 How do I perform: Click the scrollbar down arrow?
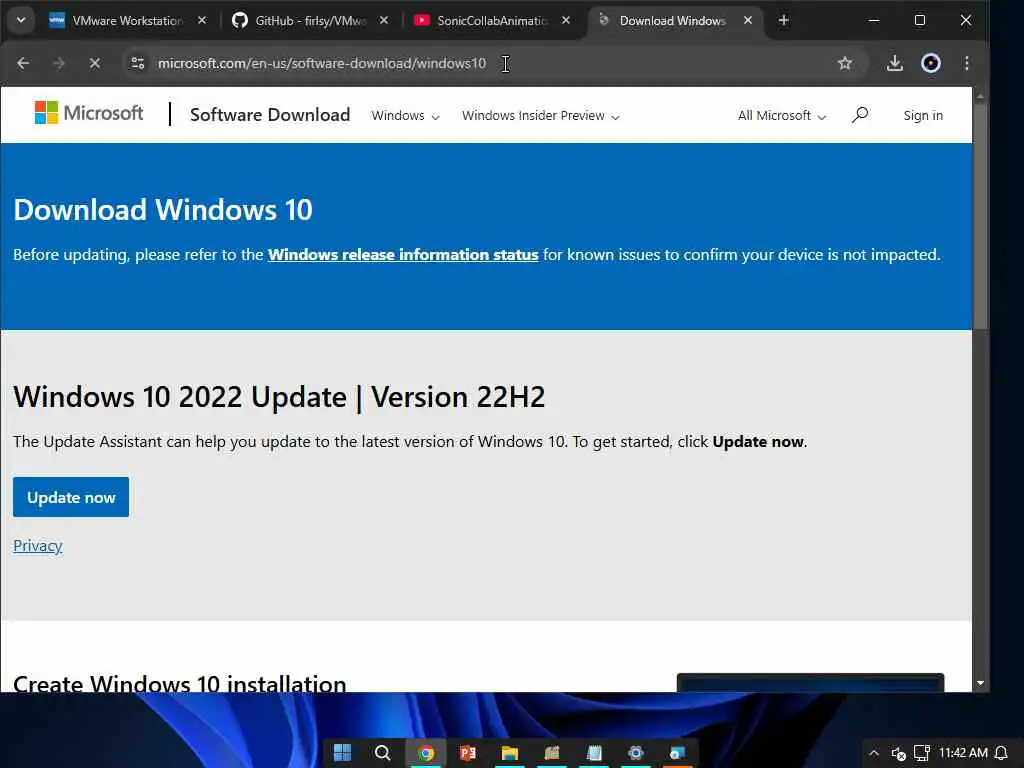980,683
